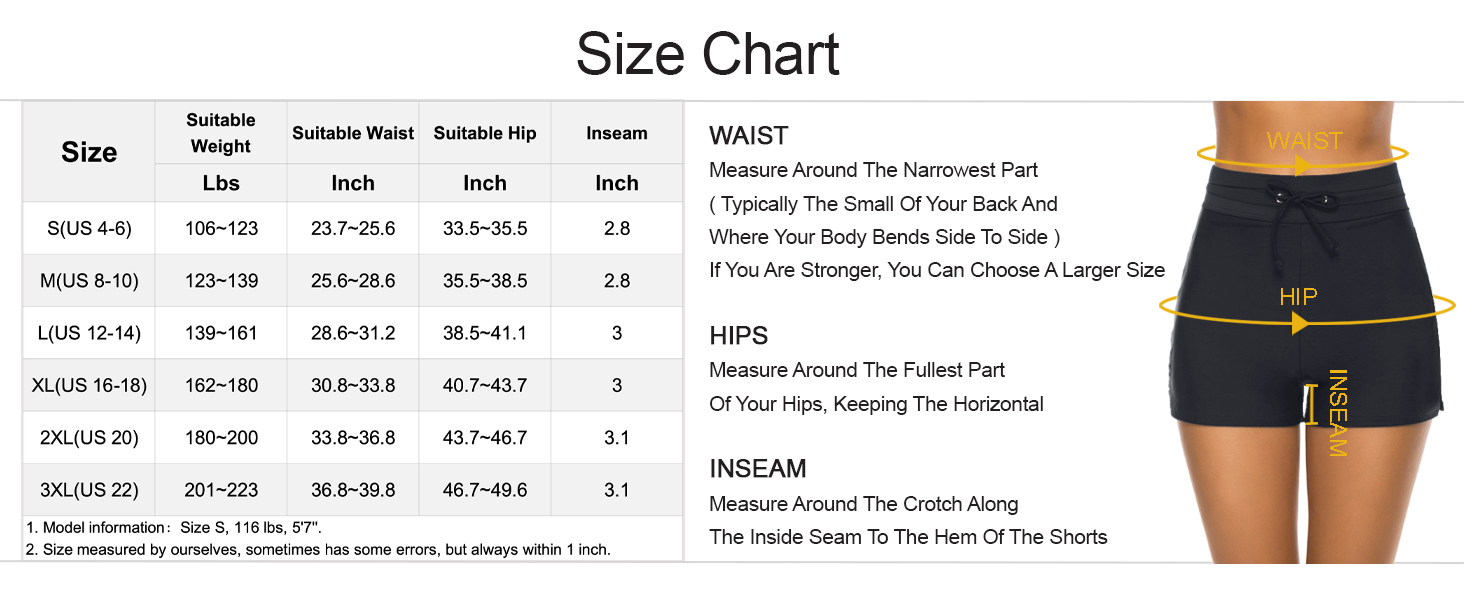This screenshot has width=1464, height=600.
Task: Click the M(US 8-10) size row
Action: (x=89, y=281)
